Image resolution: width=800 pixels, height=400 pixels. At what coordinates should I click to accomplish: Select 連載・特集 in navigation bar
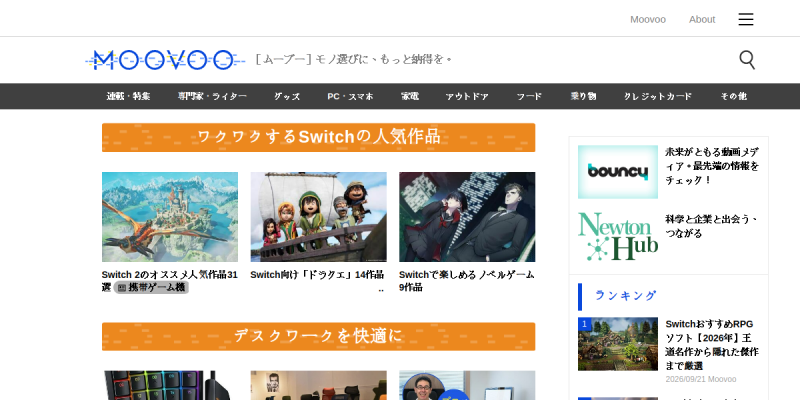[x=128, y=96]
